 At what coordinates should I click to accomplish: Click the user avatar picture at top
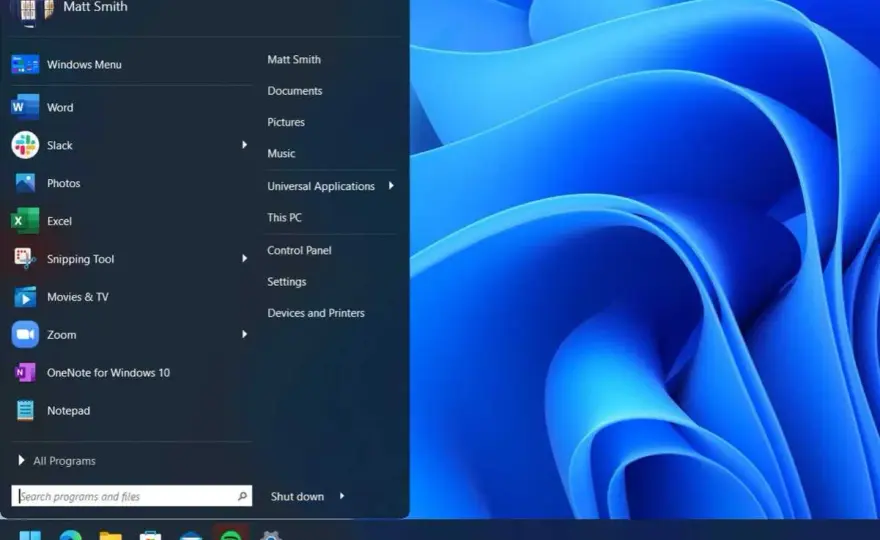[x=33, y=10]
